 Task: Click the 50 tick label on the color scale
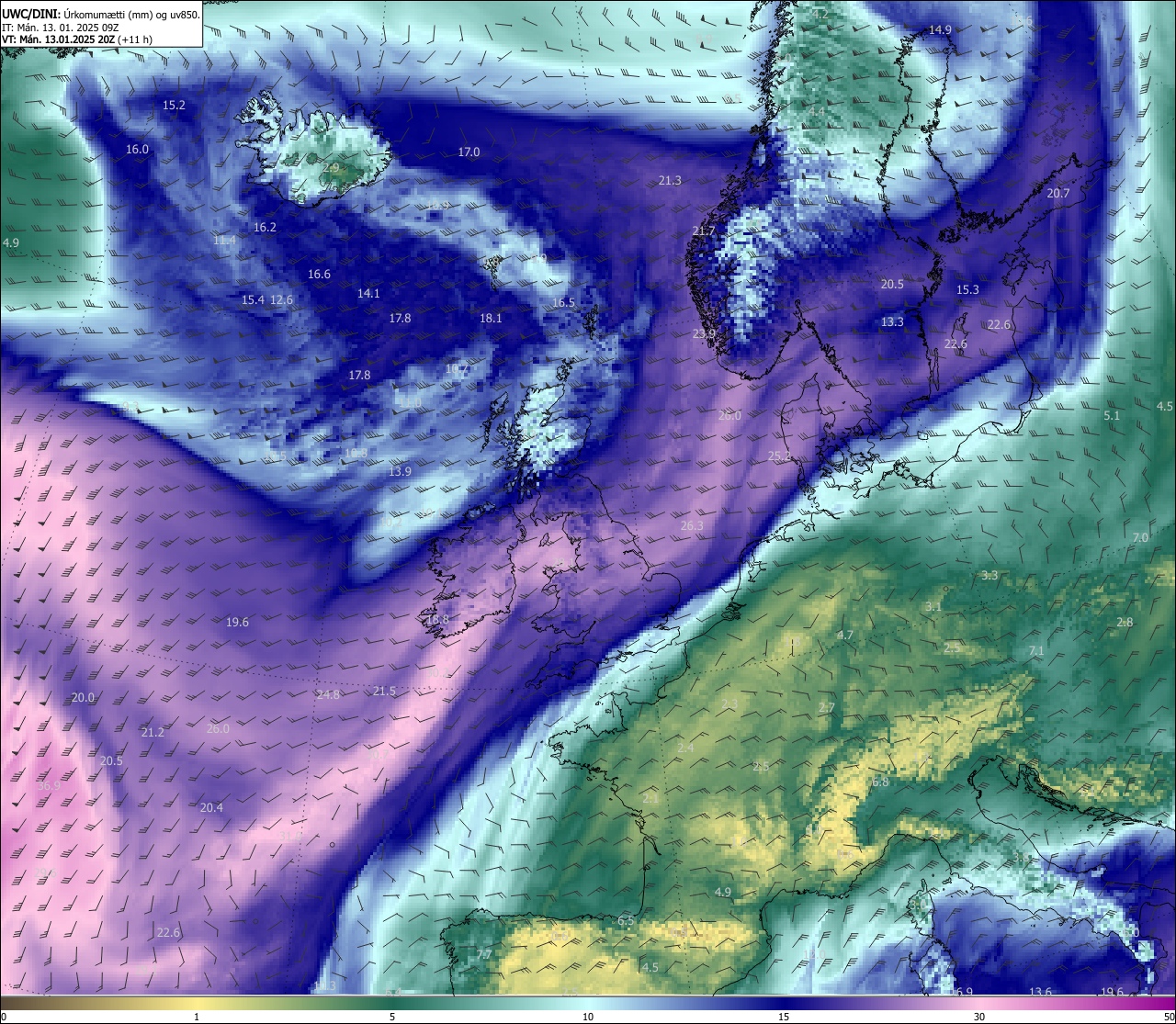(x=1169, y=1017)
